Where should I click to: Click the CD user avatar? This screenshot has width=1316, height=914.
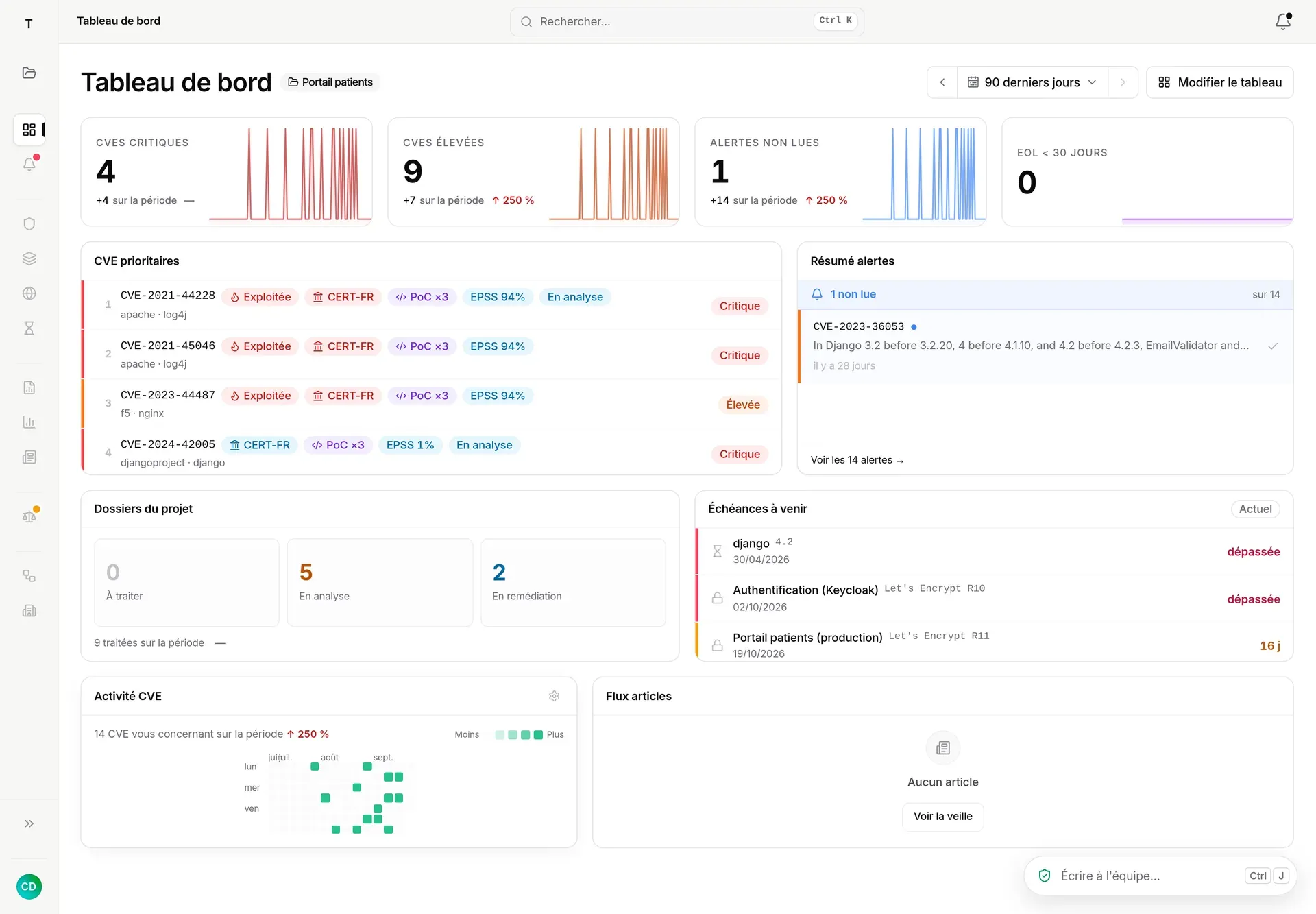29,887
